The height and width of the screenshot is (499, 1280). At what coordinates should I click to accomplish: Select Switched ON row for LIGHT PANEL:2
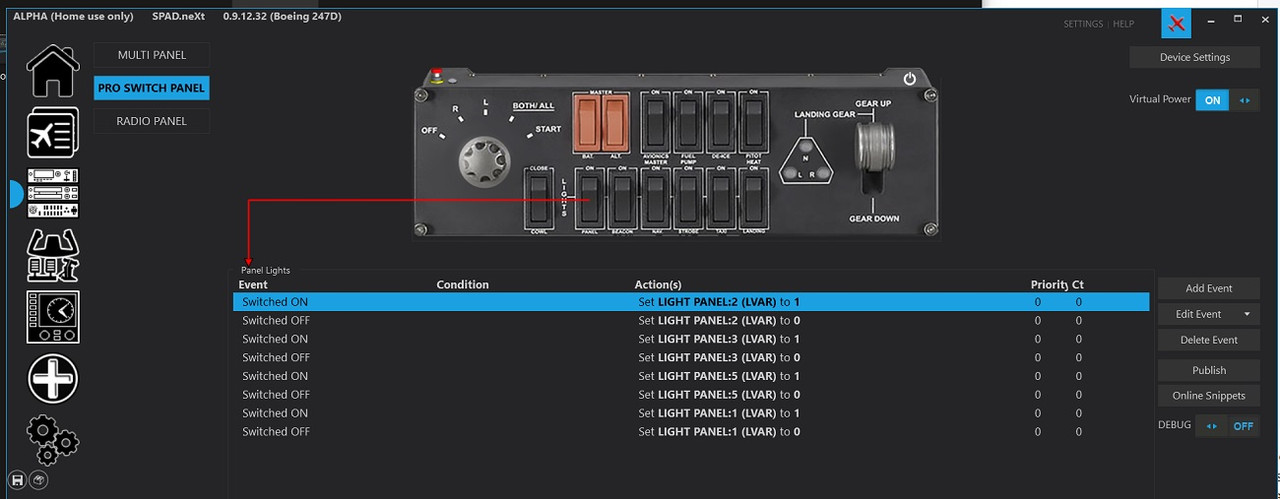[x=691, y=302]
